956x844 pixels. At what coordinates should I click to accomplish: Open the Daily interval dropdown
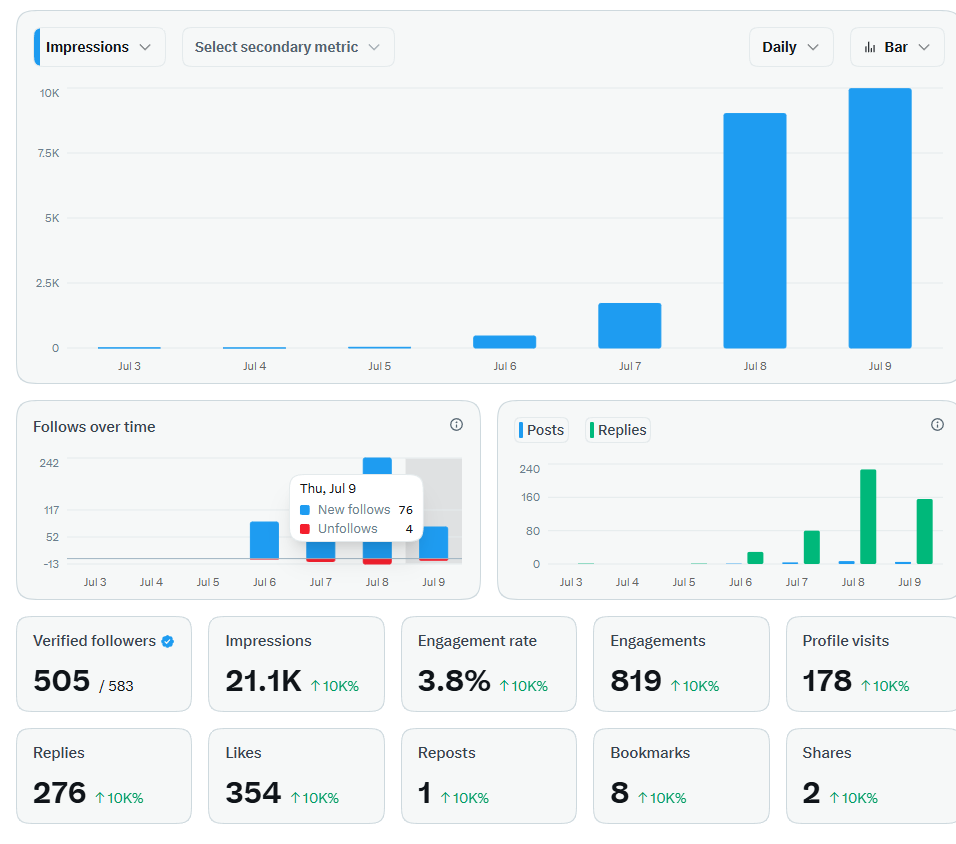pyautogui.click(x=791, y=47)
